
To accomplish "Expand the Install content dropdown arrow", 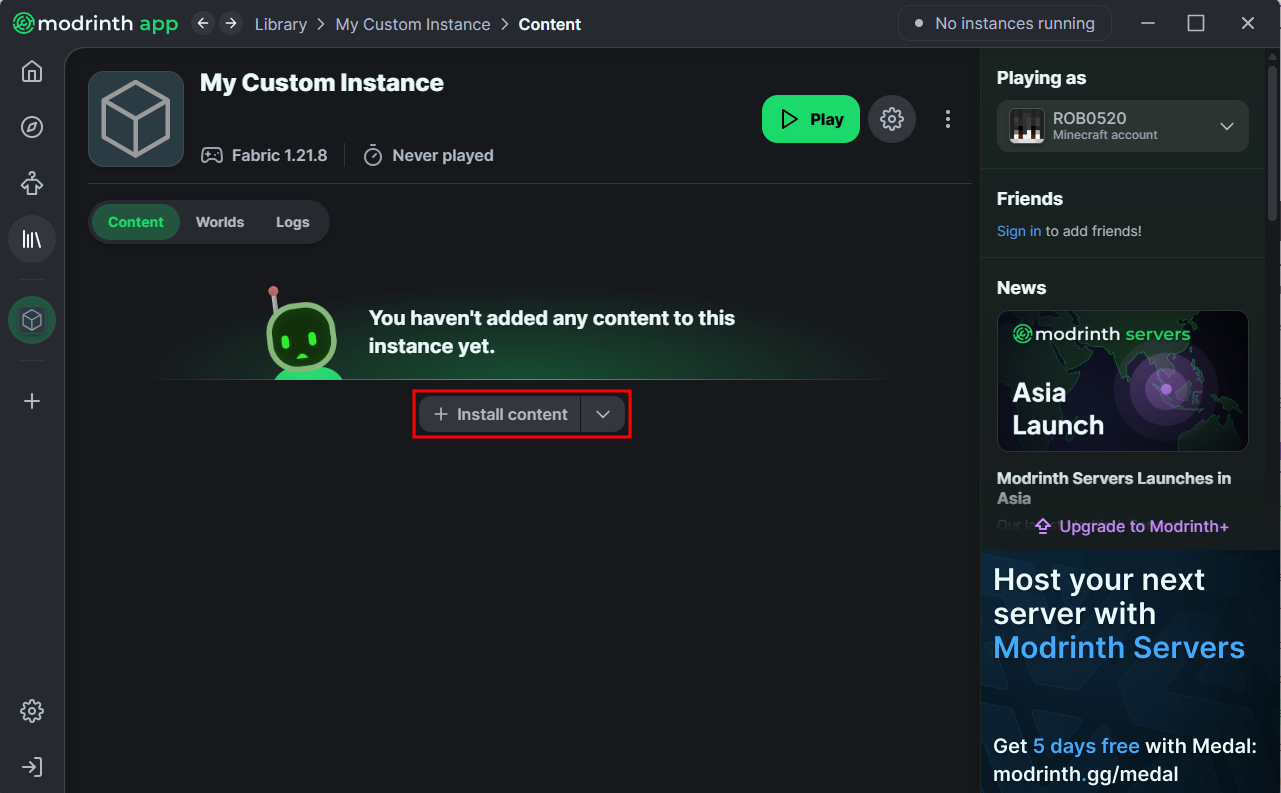I will [603, 414].
